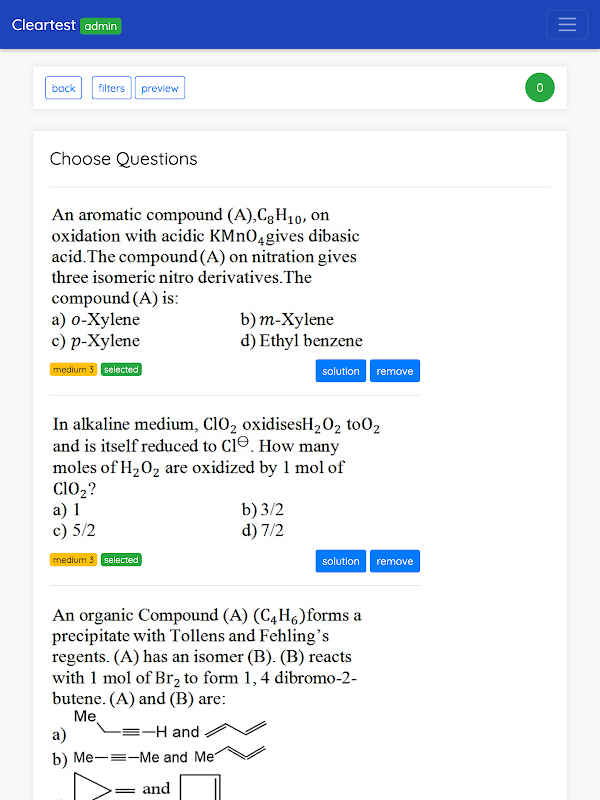Click the selected badge on first question
Image resolution: width=600 pixels, height=800 pixels.
(x=121, y=369)
